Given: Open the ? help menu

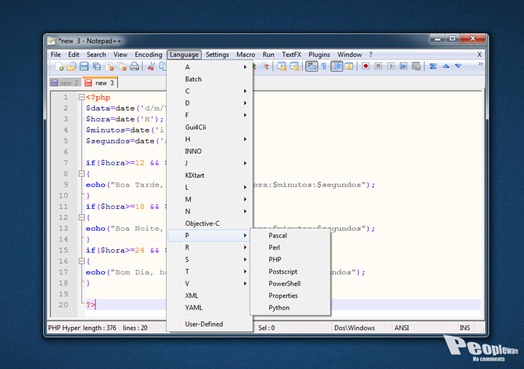Looking at the screenshot, I should pyautogui.click(x=371, y=54).
